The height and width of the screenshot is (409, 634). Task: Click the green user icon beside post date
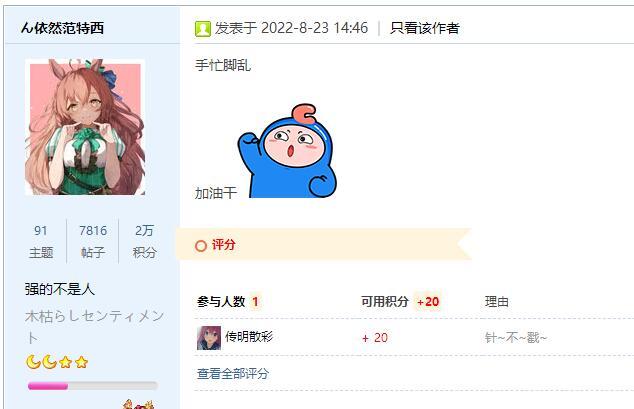pos(203,29)
